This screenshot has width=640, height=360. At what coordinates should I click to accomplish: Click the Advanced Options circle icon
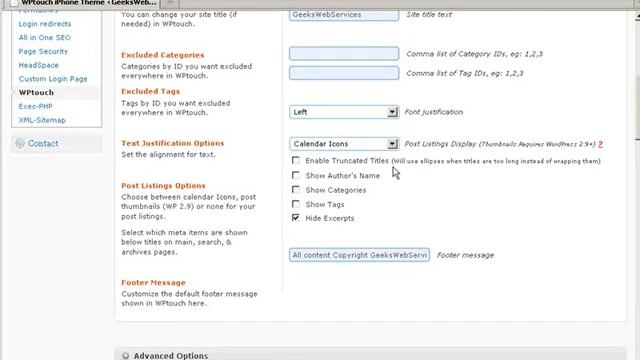pyautogui.click(x=125, y=356)
